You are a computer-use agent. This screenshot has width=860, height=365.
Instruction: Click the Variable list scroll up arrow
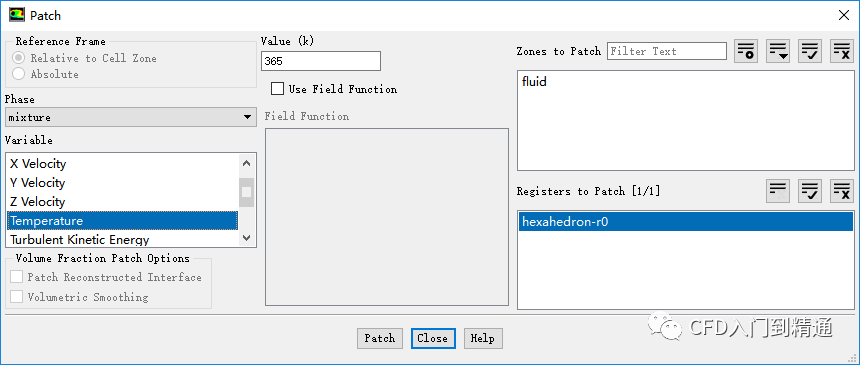pos(246,163)
